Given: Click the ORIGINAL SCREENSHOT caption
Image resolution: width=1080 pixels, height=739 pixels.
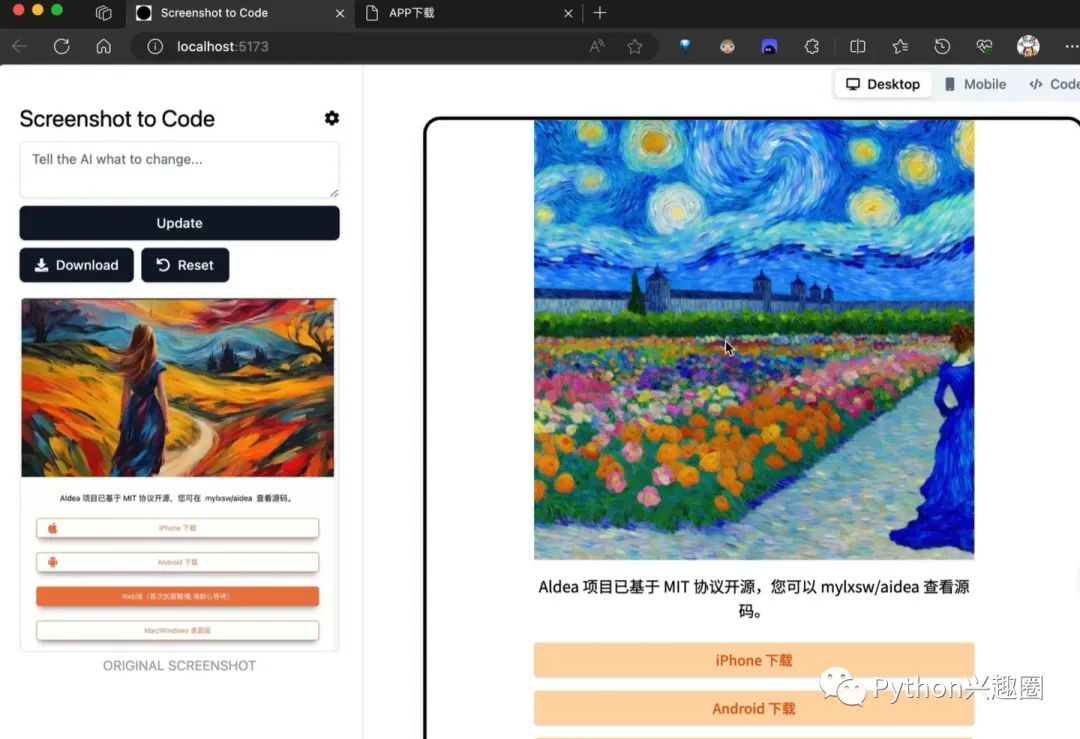Looking at the screenshot, I should pos(179,666).
